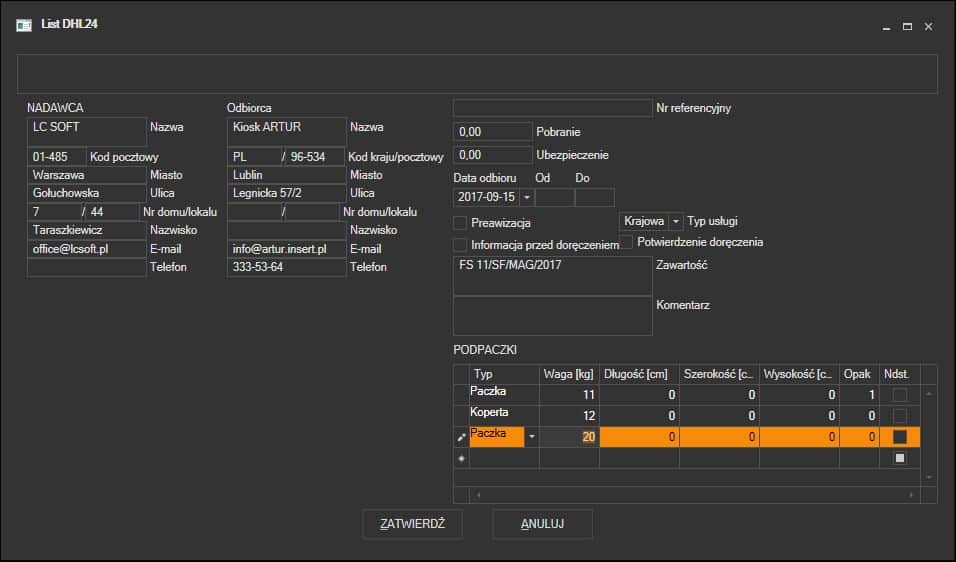Sort by the Waga [kg] column header
Screen dimensions: 956x562
click(569, 374)
